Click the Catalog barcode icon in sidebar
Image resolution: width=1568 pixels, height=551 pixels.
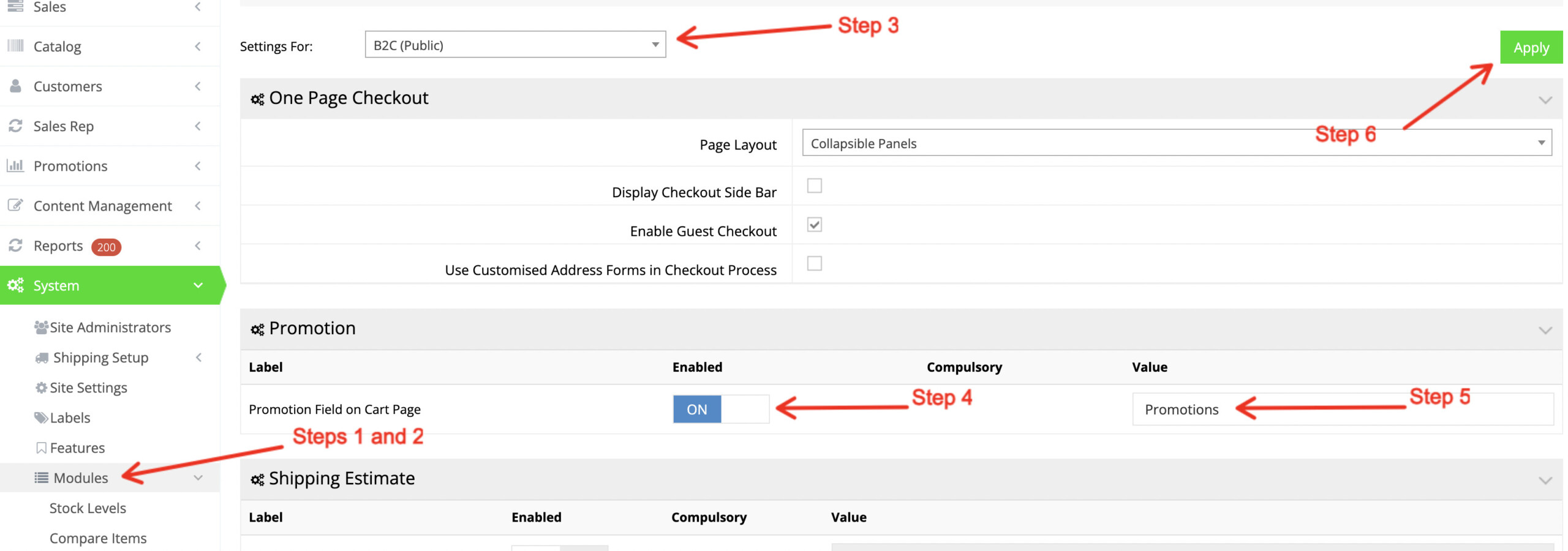click(15, 46)
